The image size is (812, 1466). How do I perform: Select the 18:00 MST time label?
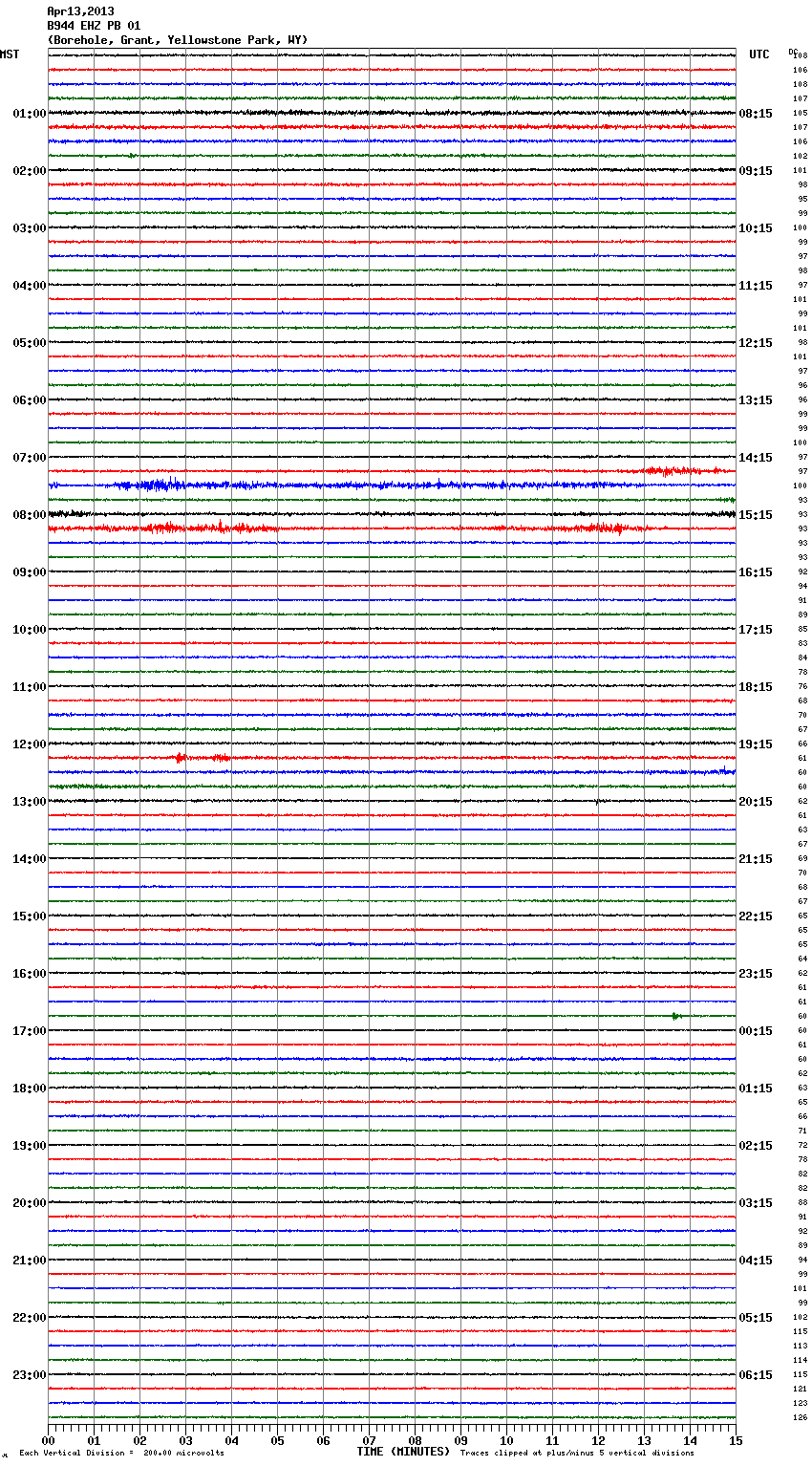(30, 1089)
